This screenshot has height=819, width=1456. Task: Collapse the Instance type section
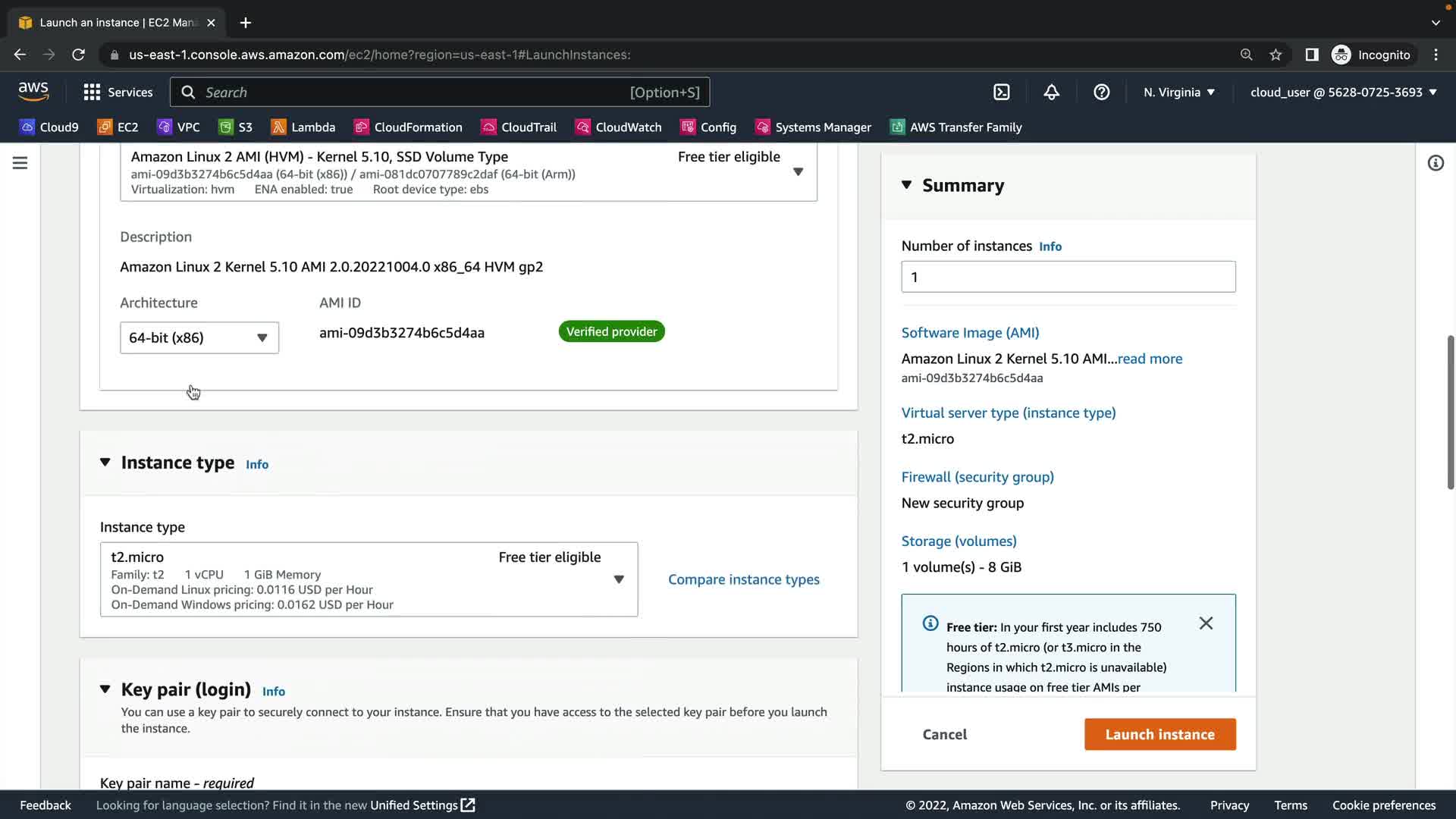pyautogui.click(x=105, y=463)
